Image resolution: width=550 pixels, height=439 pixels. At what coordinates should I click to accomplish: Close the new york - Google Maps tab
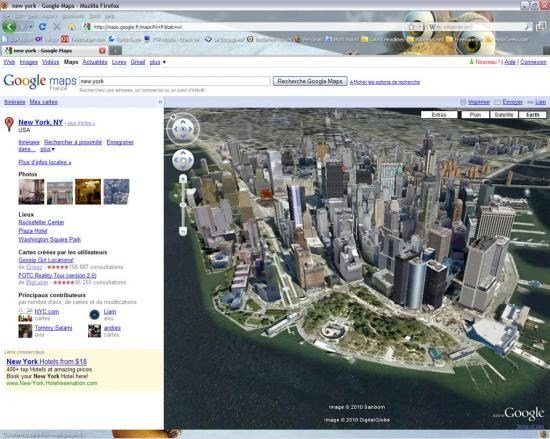point(102,50)
